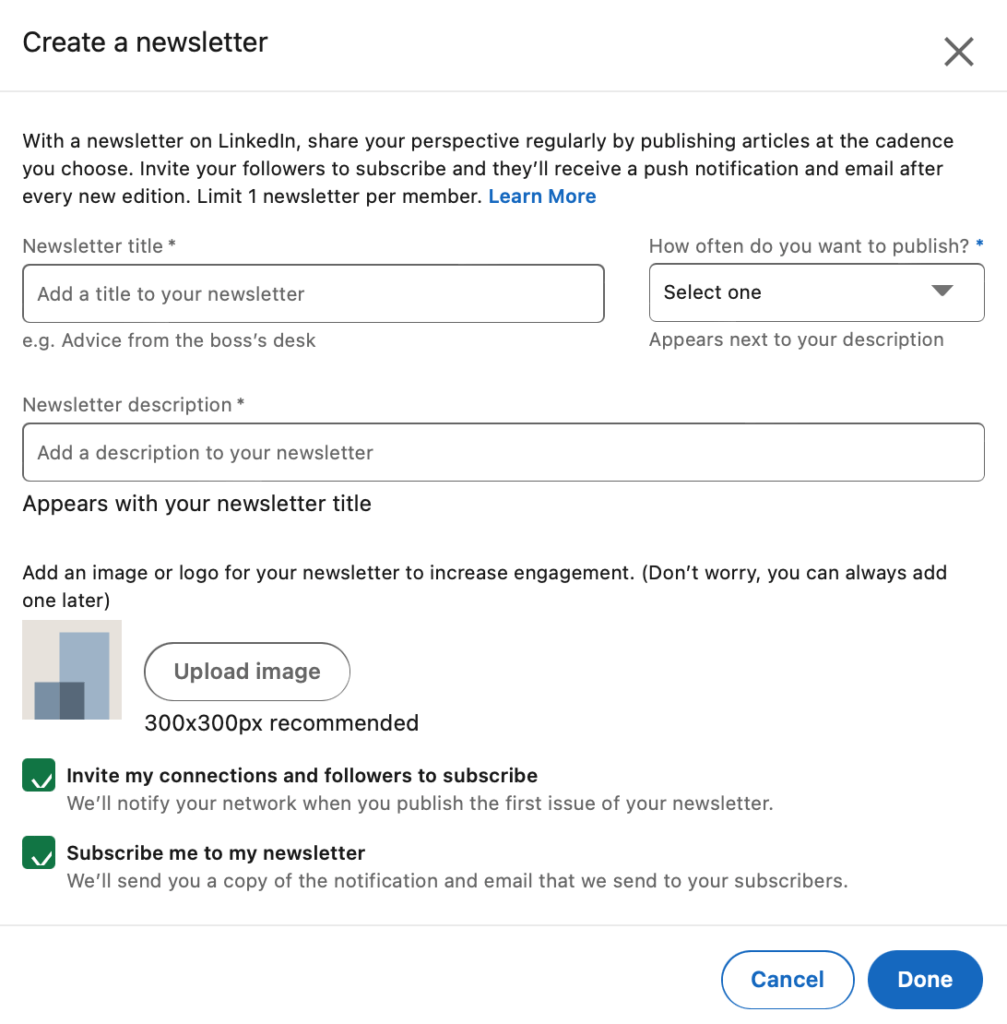Uncheck Invite my connections and followers checkbox

pos(39,775)
